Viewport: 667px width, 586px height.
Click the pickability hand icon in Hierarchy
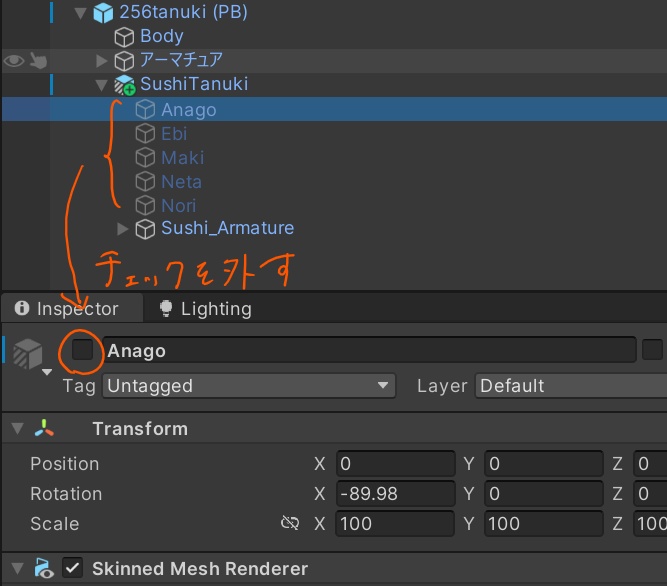click(38, 61)
